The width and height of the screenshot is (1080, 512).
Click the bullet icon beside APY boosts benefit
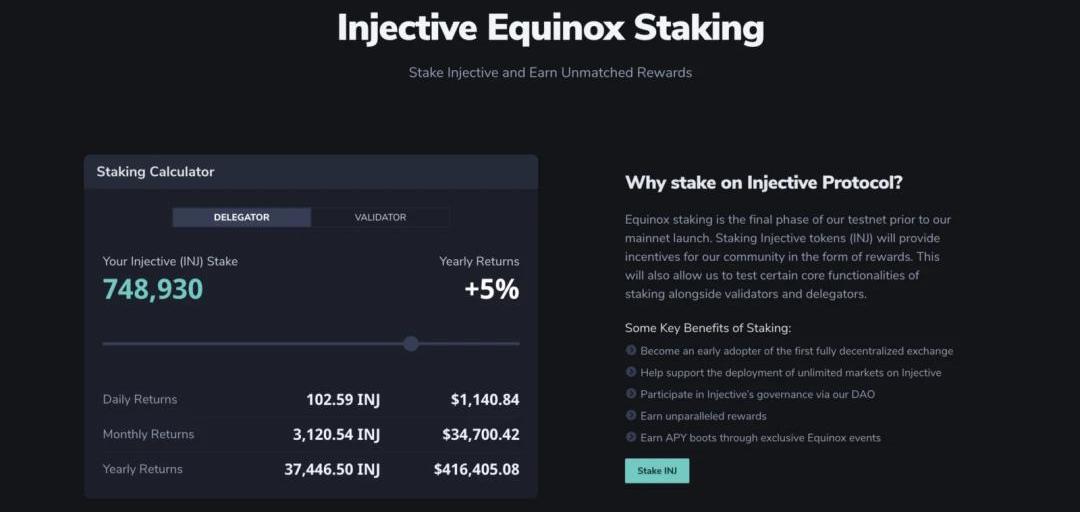(630, 438)
